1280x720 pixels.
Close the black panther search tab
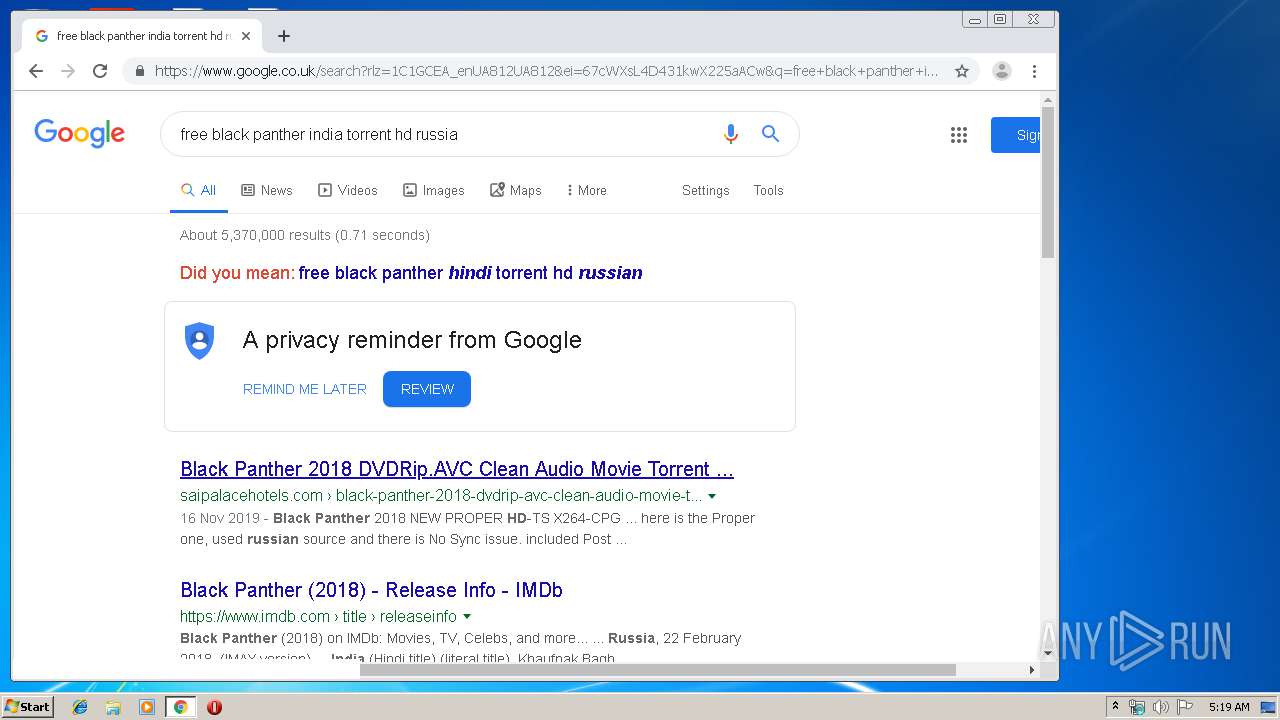pyautogui.click(x=246, y=36)
